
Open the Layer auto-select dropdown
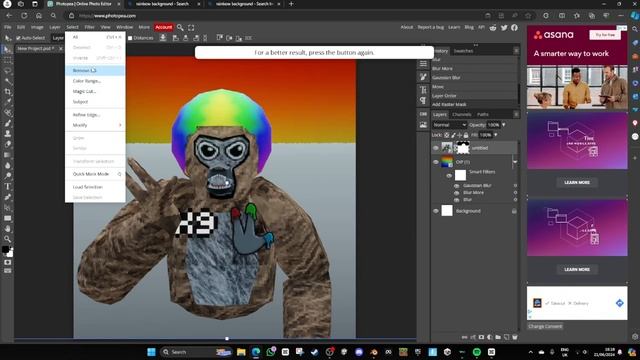58,38
